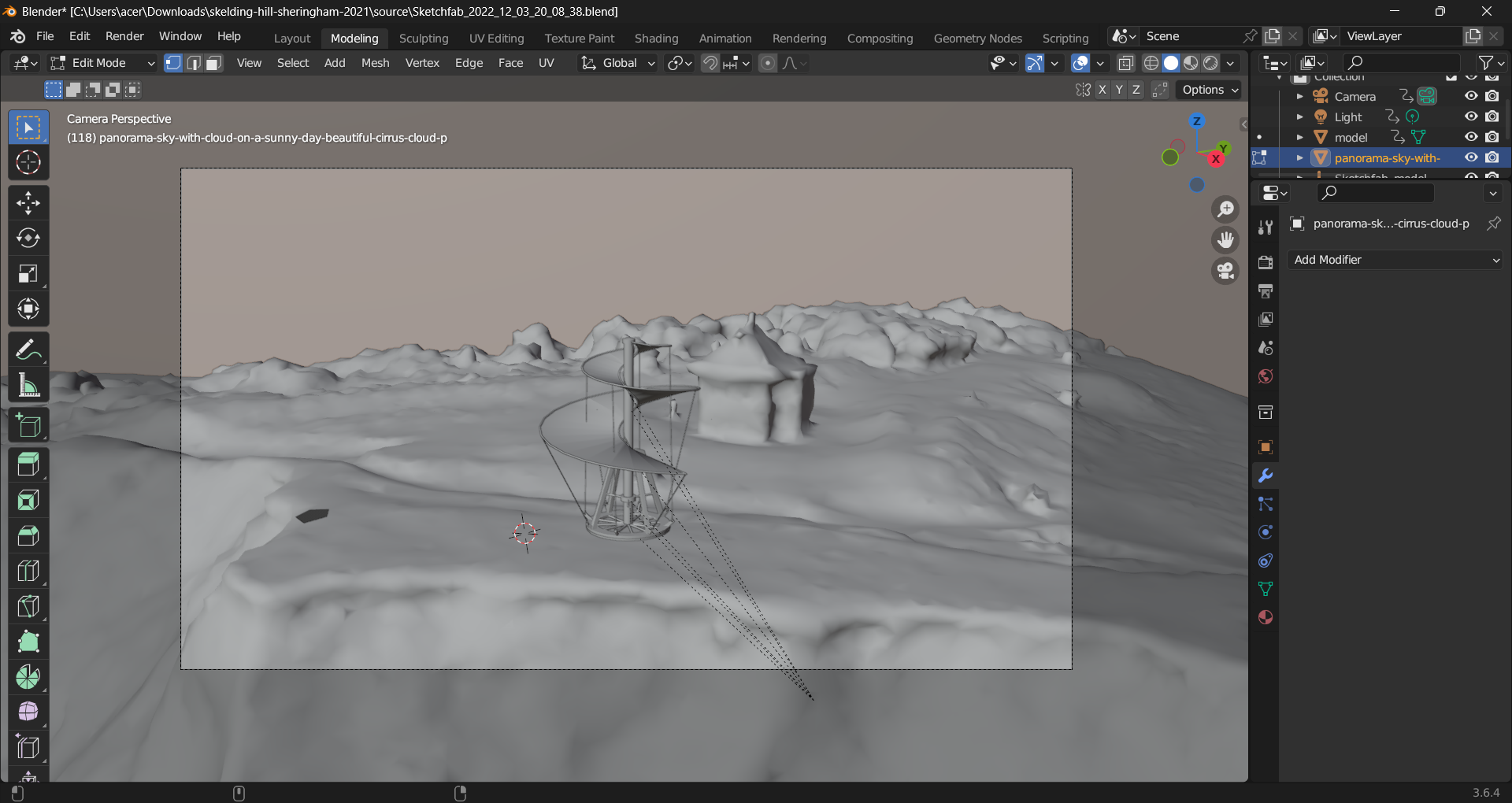
Task: Open the Render properties tab
Action: click(1266, 262)
